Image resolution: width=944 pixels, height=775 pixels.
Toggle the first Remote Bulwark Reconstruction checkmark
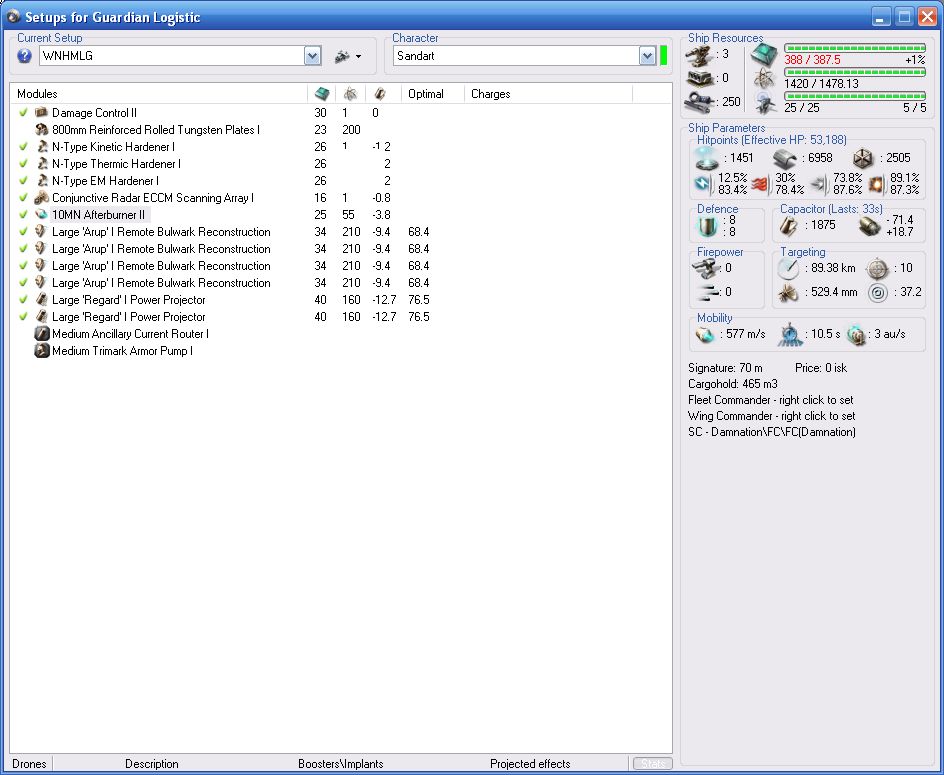point(23,231)
